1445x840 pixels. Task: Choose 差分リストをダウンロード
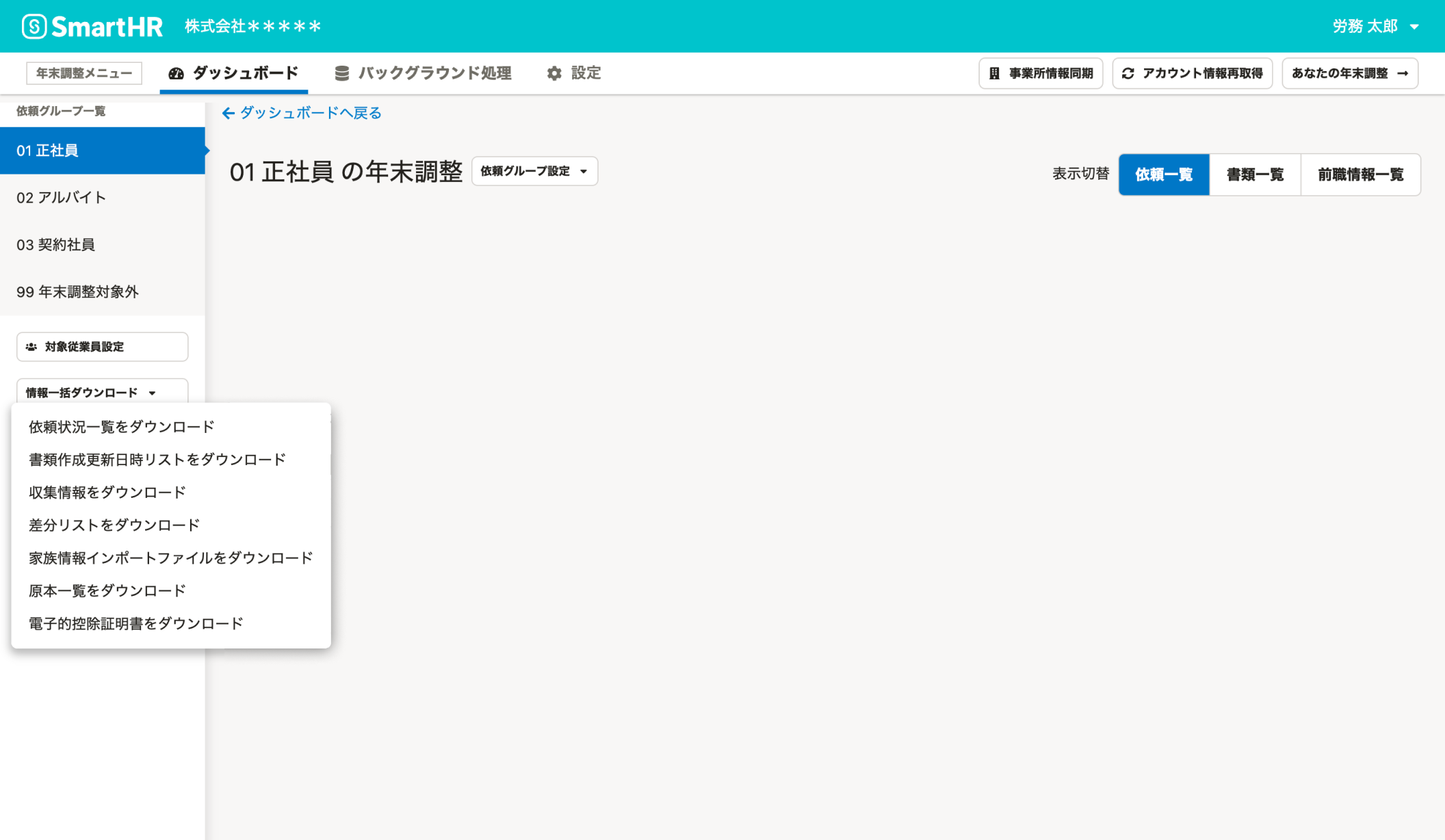coord(171,525)
